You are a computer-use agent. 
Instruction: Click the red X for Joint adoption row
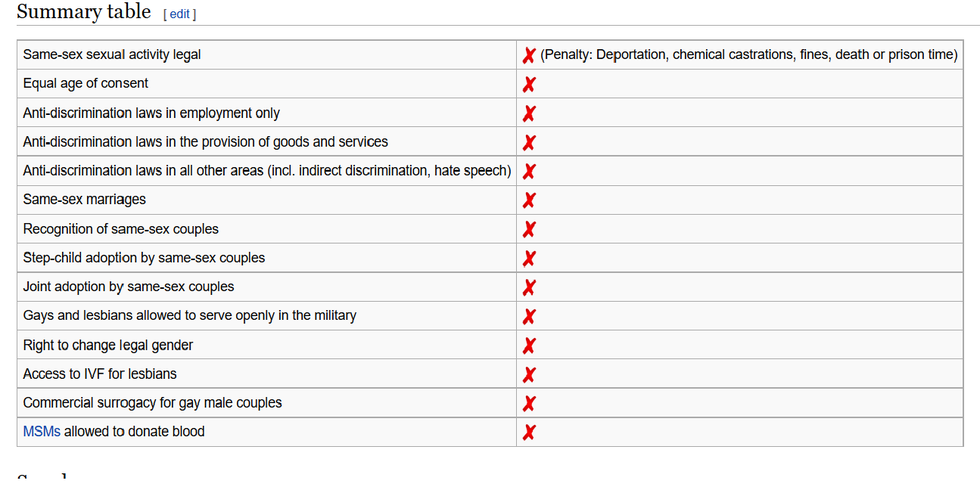(x=529, y=288)
